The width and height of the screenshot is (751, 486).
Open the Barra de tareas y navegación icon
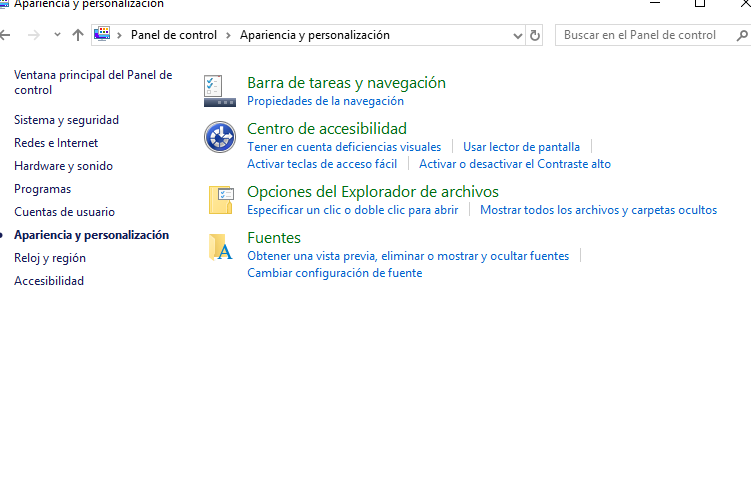[220, 90]
